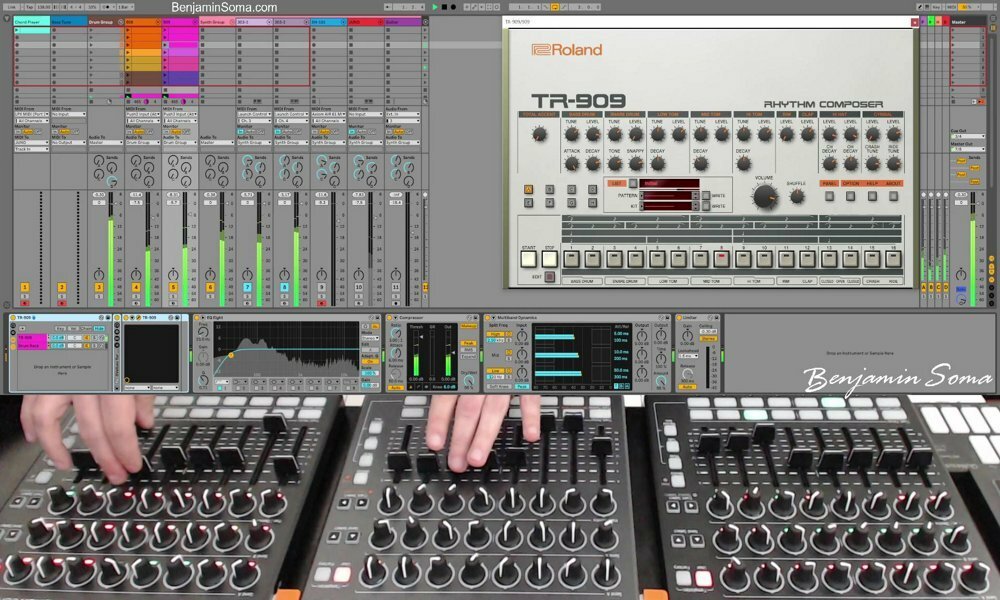Select the SH-101 track header

(328, 22)
